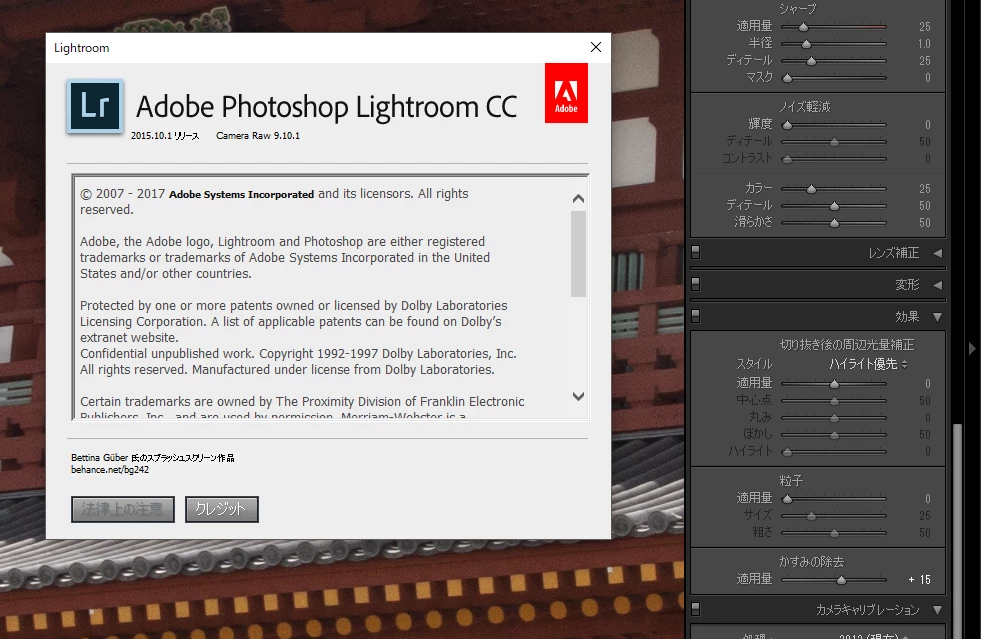This screenshot has width=981, height=639.
Task: Click the 周辺光量補正 適用量 slider
Action: coord(834,383)
